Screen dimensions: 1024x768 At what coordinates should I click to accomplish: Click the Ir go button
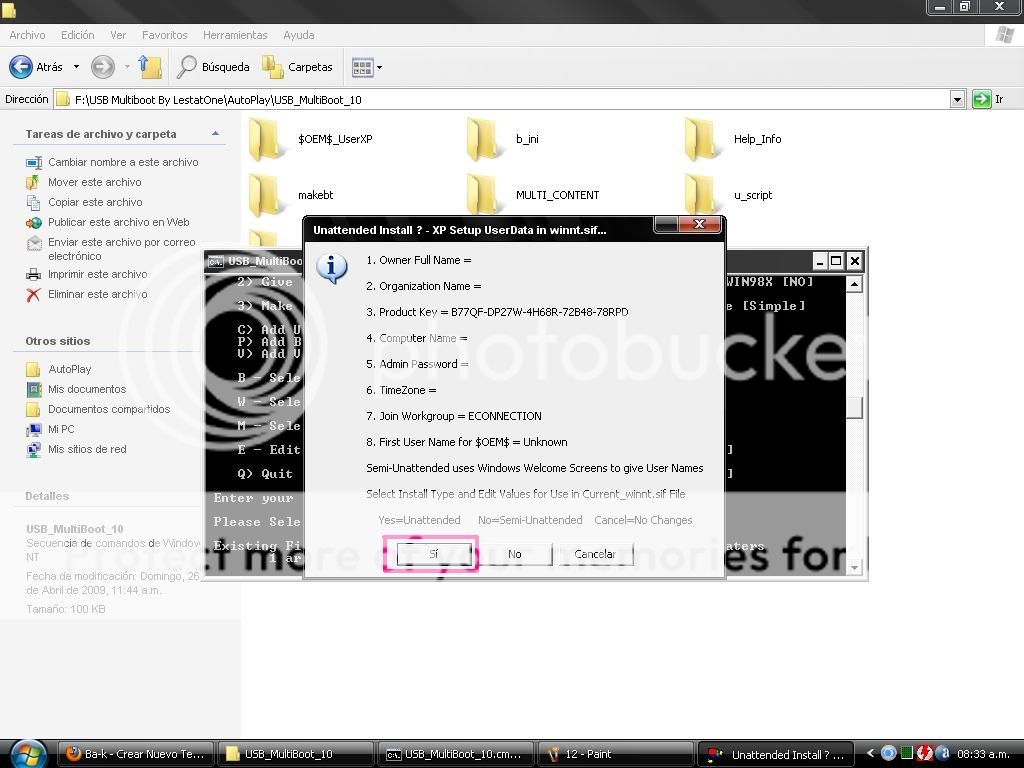coord(988,99)
